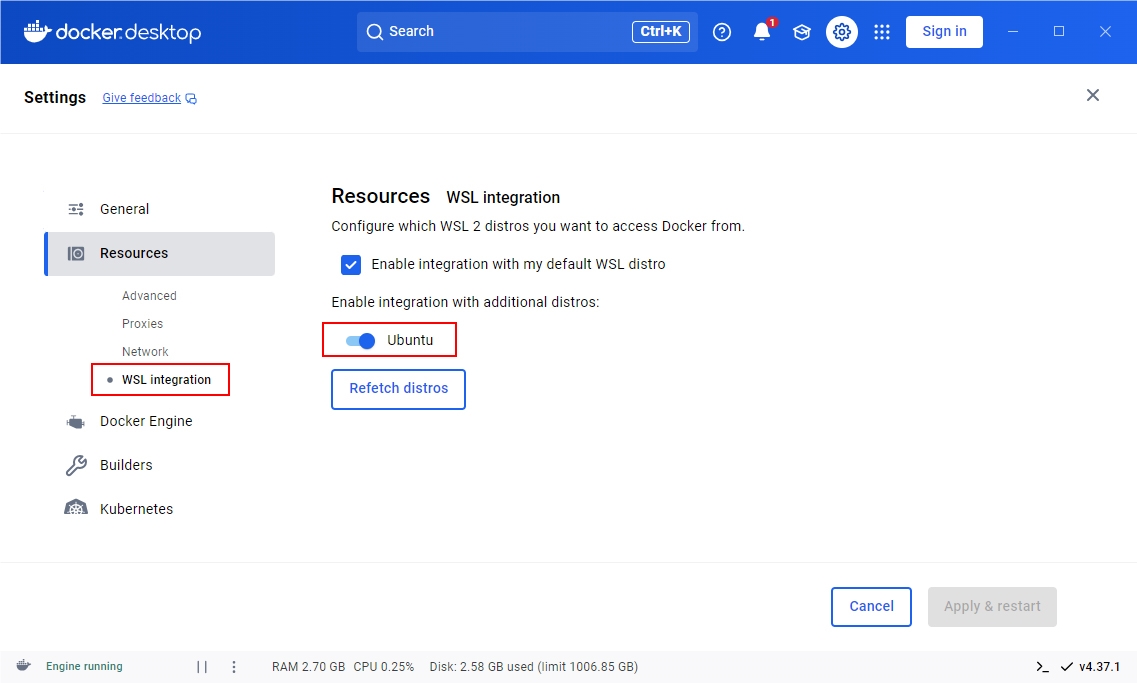
Task: Click Apply & restart button
Action: coord(992,607)
